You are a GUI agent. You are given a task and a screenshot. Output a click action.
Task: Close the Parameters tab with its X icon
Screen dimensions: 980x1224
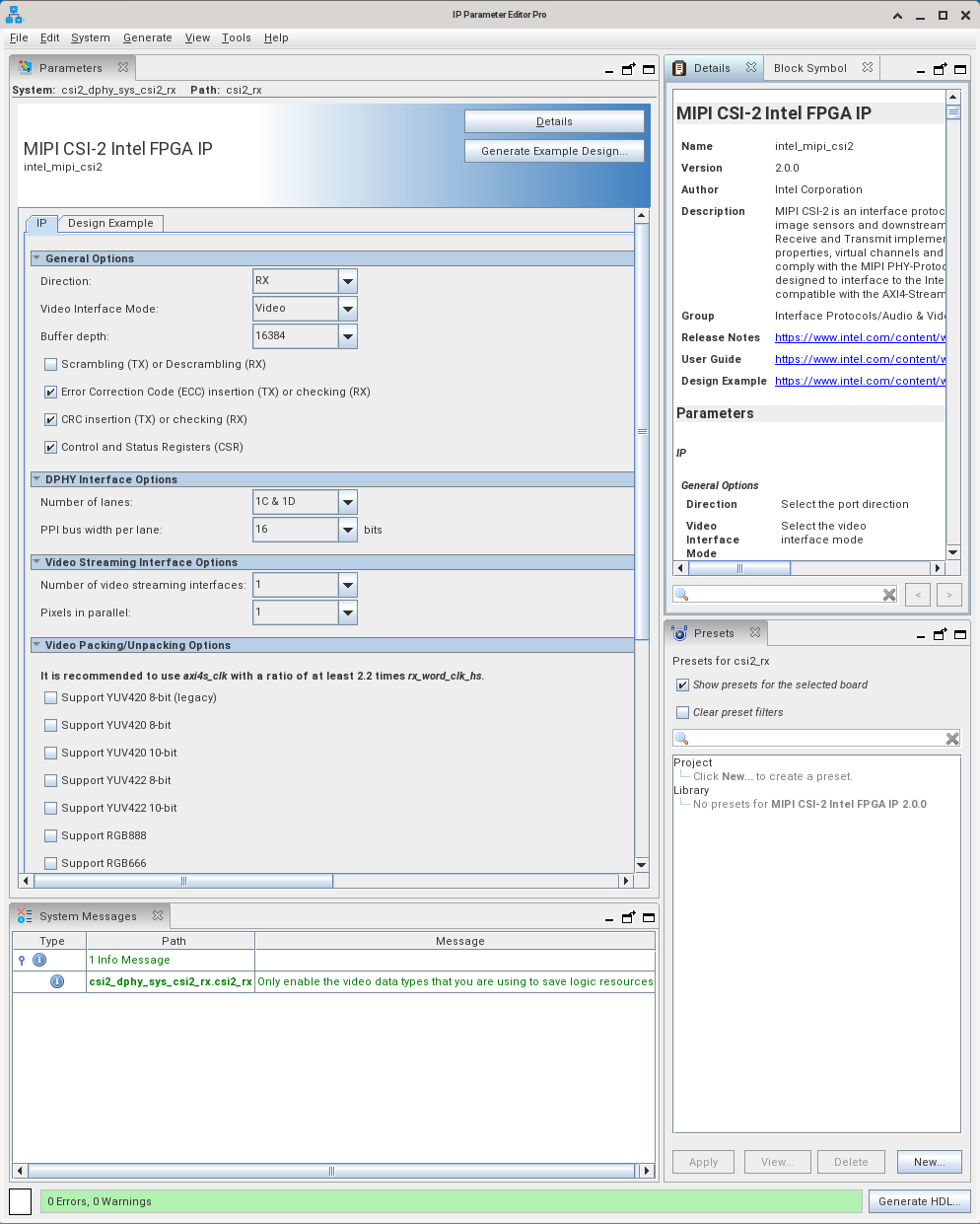(123, 68)
